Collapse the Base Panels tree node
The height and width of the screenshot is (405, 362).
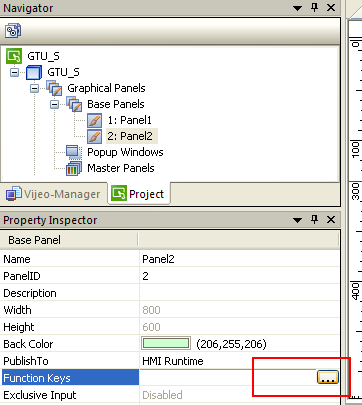click(x=55, y=104)
